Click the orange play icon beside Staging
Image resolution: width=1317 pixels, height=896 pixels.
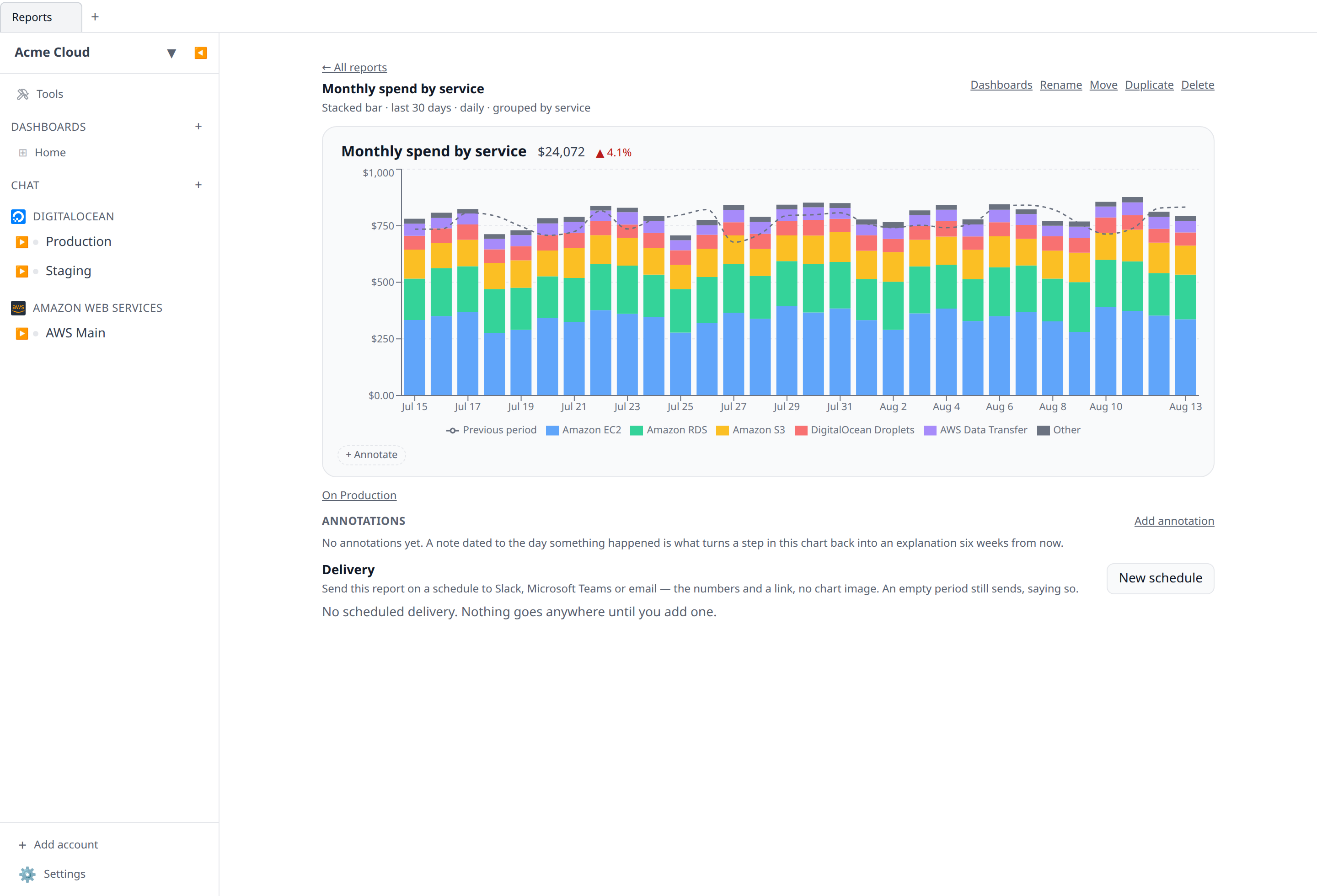(x=21, y=271)
